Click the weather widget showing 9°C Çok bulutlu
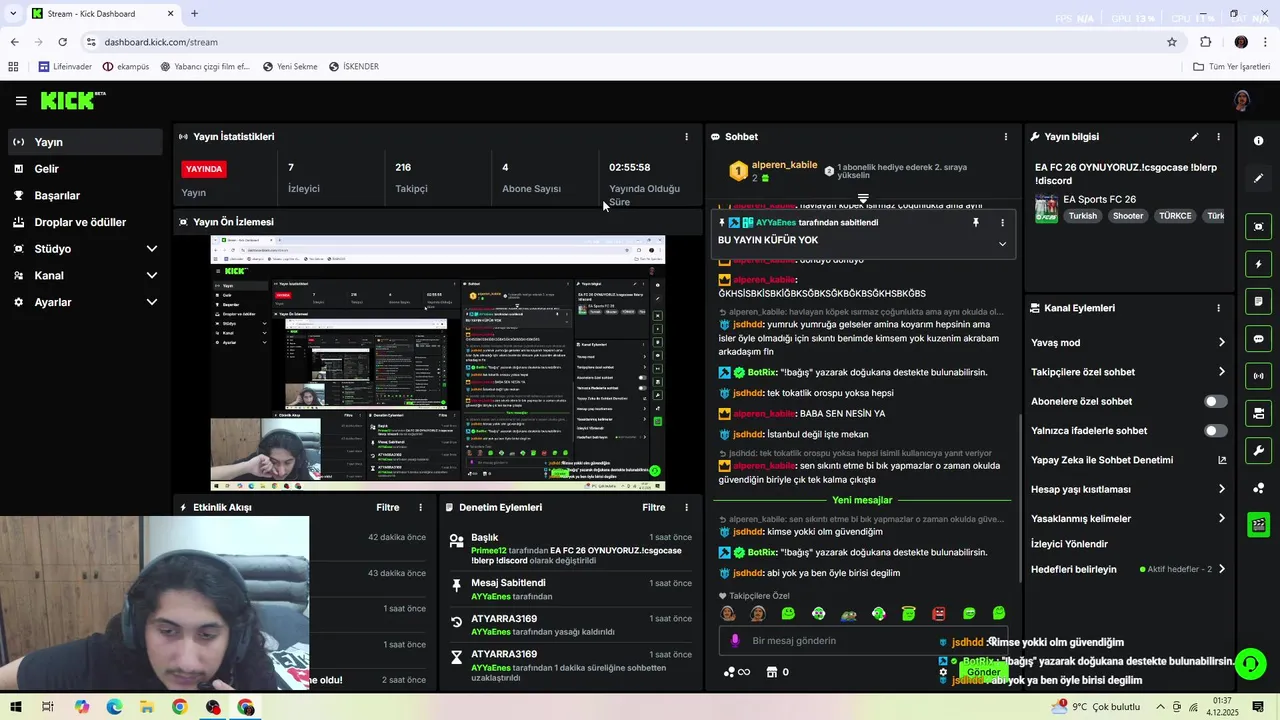 [x=1095, y=707]
